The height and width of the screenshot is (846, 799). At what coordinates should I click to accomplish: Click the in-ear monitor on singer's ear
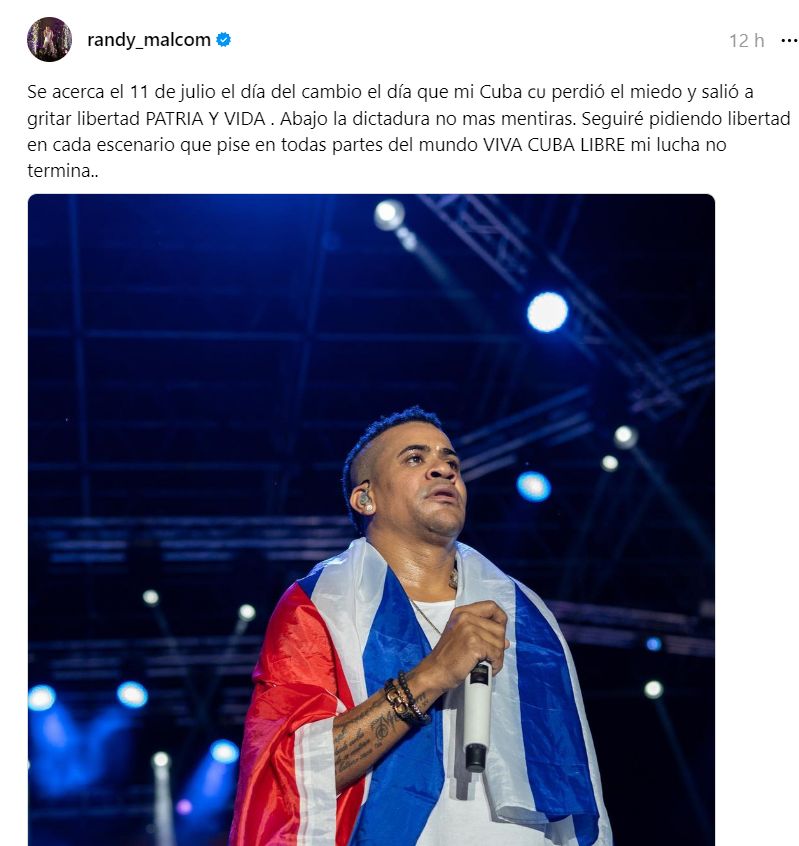tap(365, 499)
